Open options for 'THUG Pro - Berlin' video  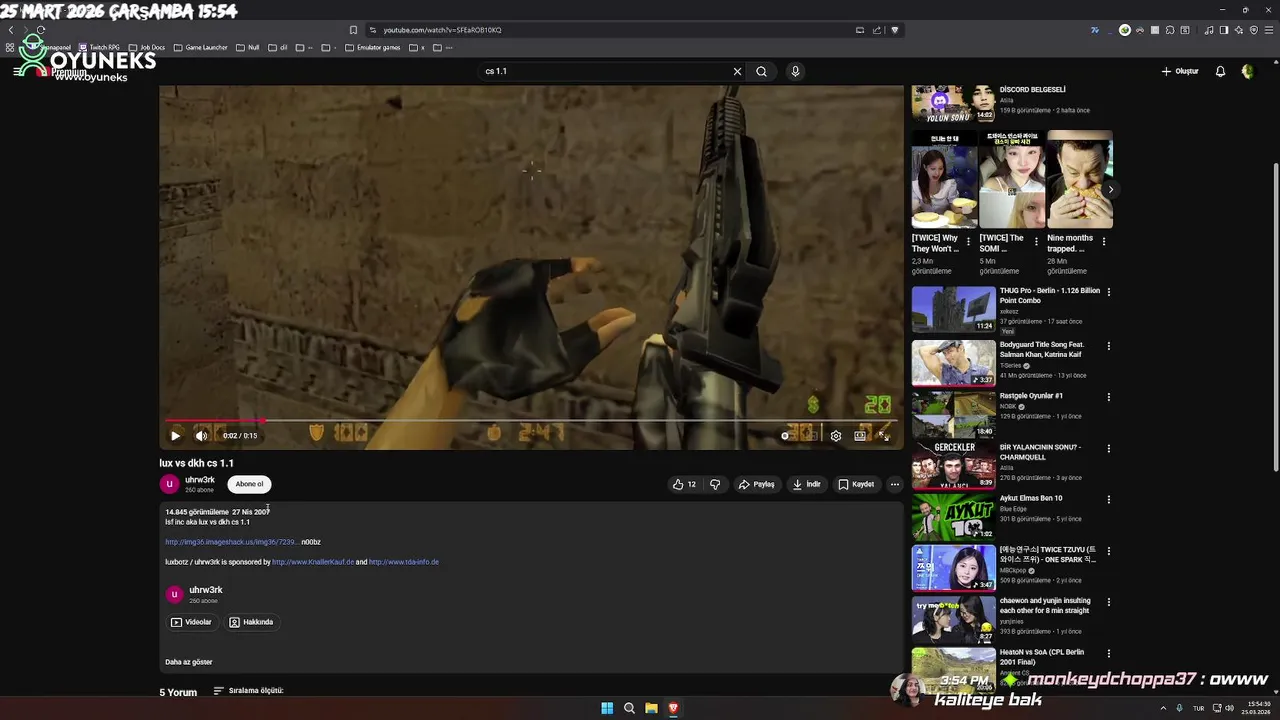(x=1108, y=292)
